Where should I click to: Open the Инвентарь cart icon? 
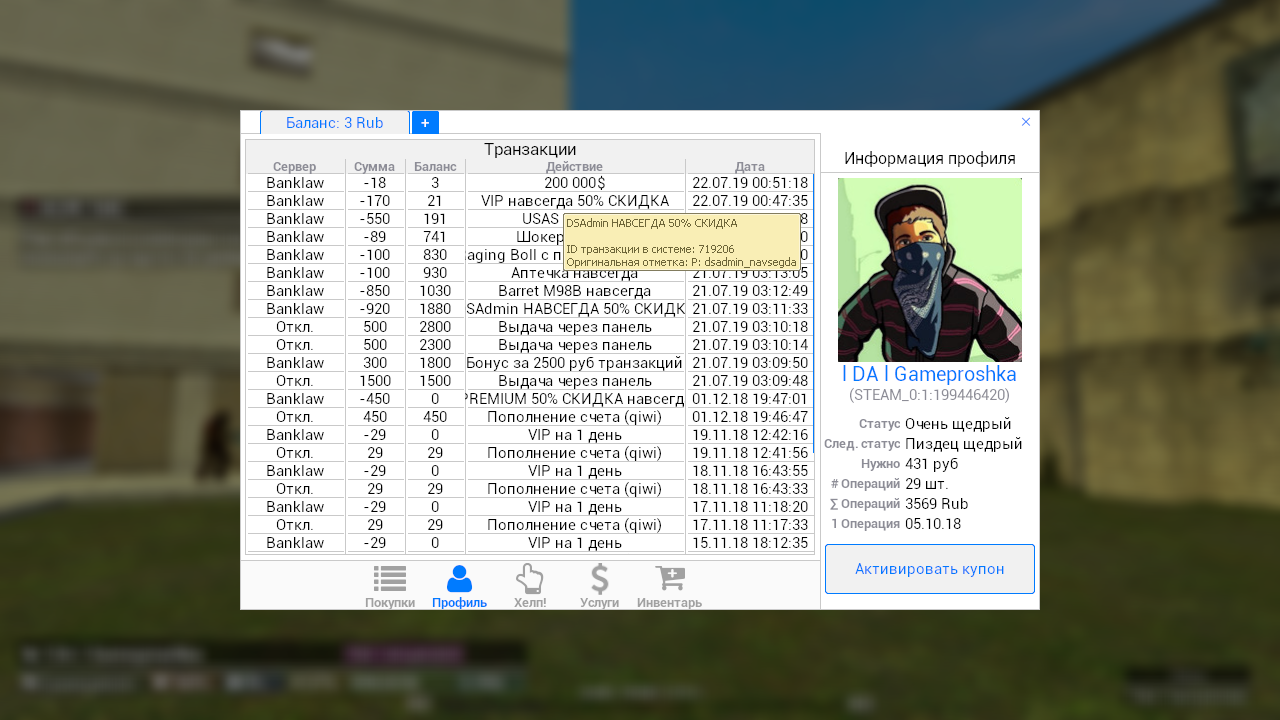point(669,586)
